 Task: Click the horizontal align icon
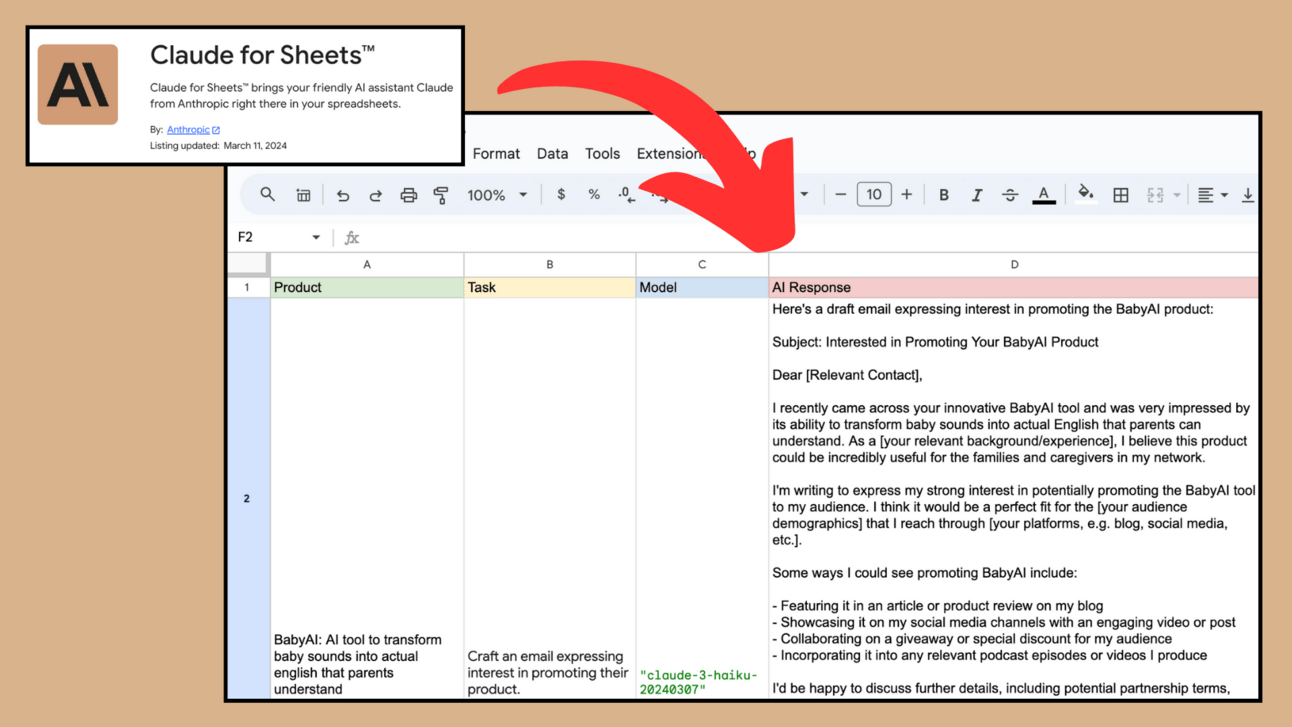1206,196
